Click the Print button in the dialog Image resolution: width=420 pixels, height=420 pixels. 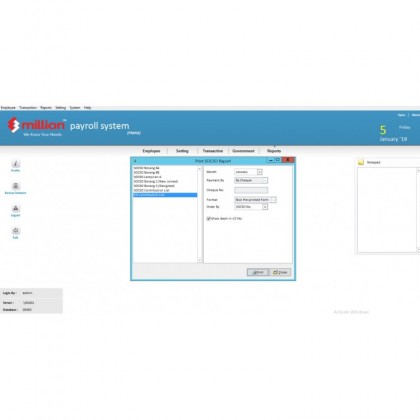[x=258, y=272]
